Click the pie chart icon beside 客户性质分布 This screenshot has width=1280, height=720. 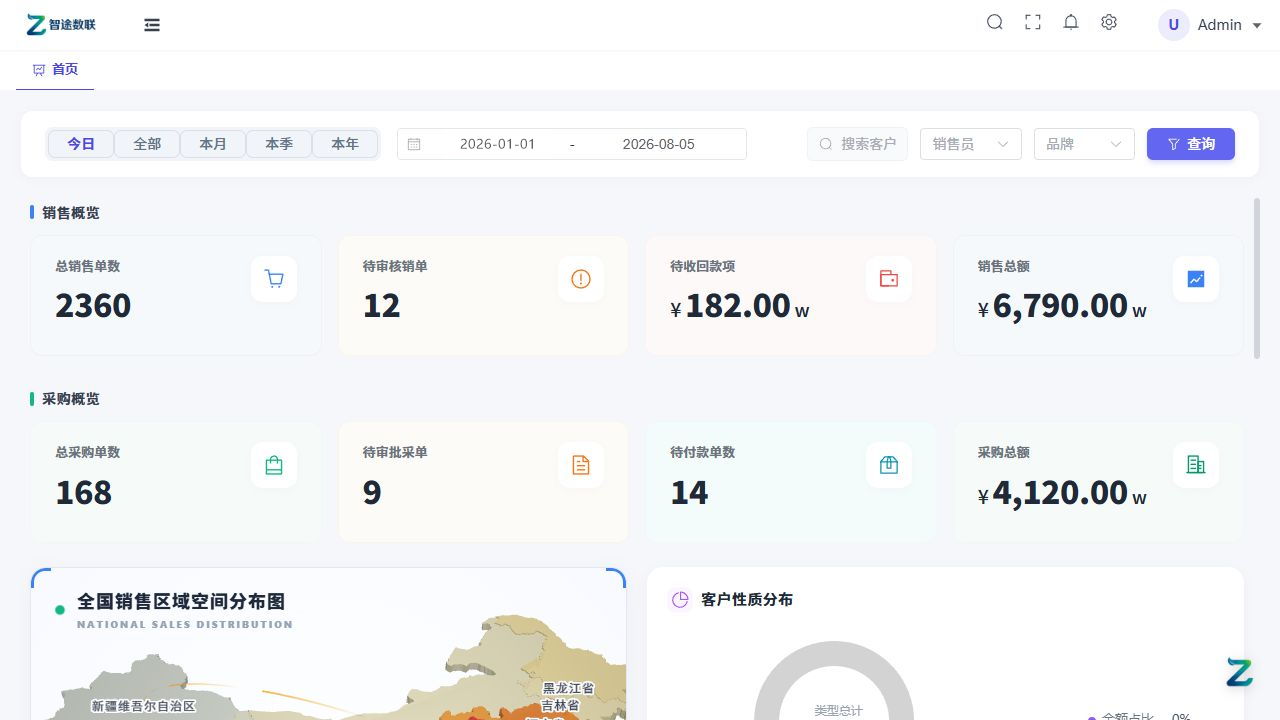coord(680,600)
